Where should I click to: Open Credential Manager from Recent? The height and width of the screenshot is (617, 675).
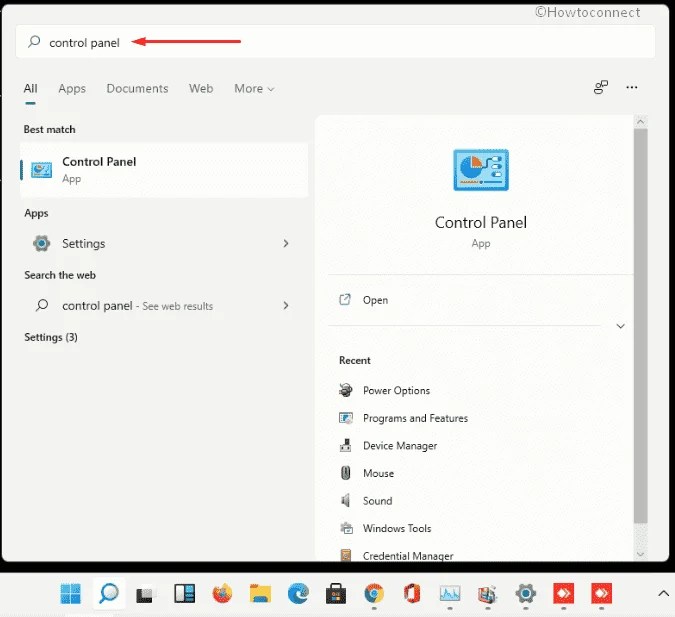pos(408,556)
